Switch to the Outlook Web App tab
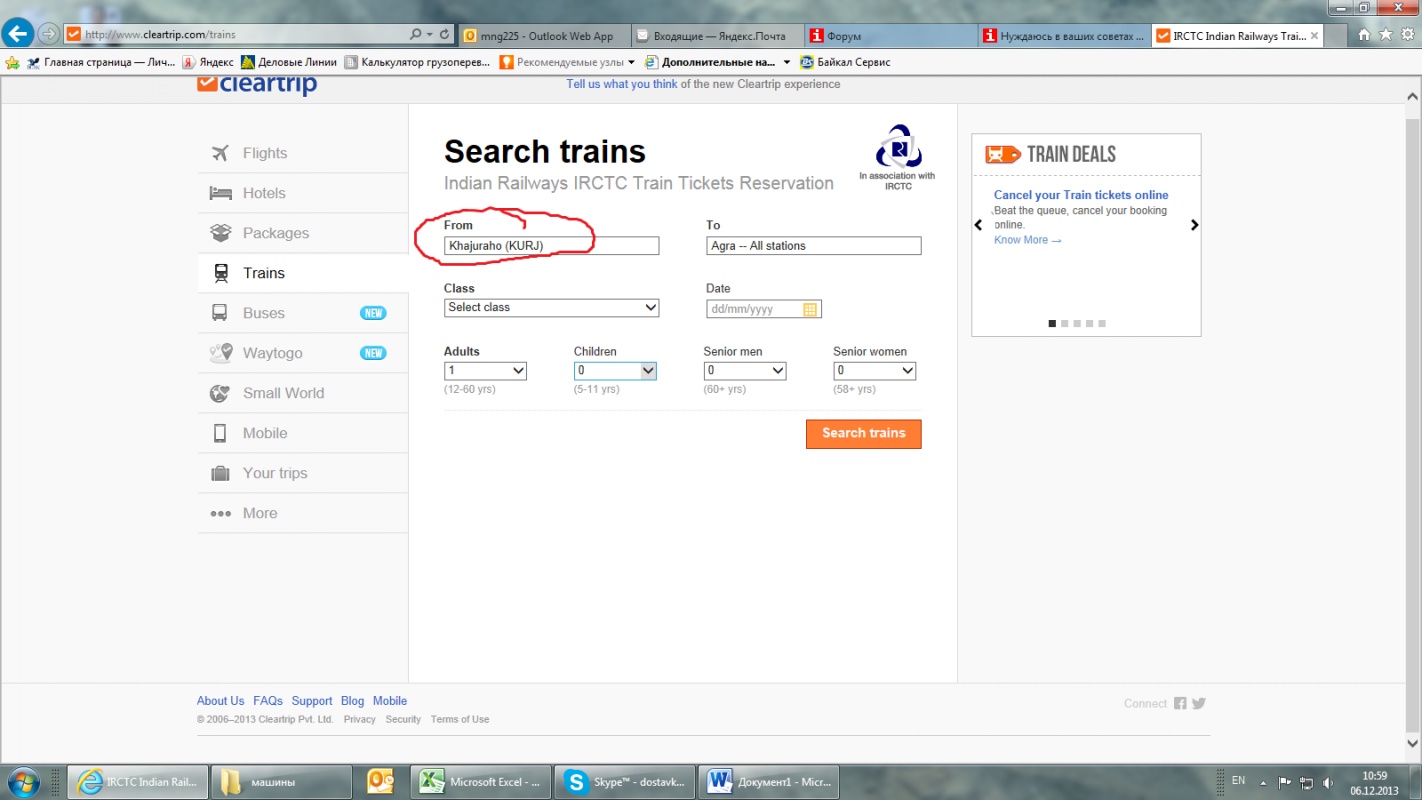 [x=547, y=36]
